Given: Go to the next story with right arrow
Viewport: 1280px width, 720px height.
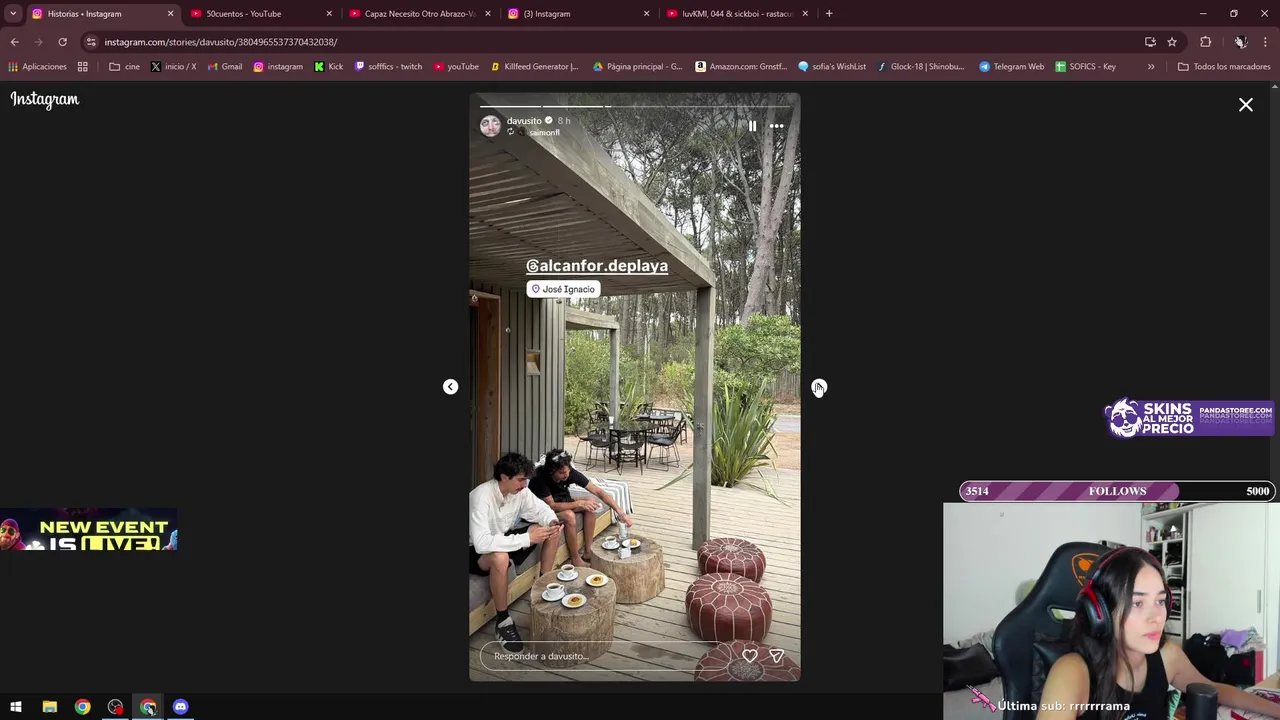Looking at the screenshot, I should pyautogui.click(x=819, y=387).
